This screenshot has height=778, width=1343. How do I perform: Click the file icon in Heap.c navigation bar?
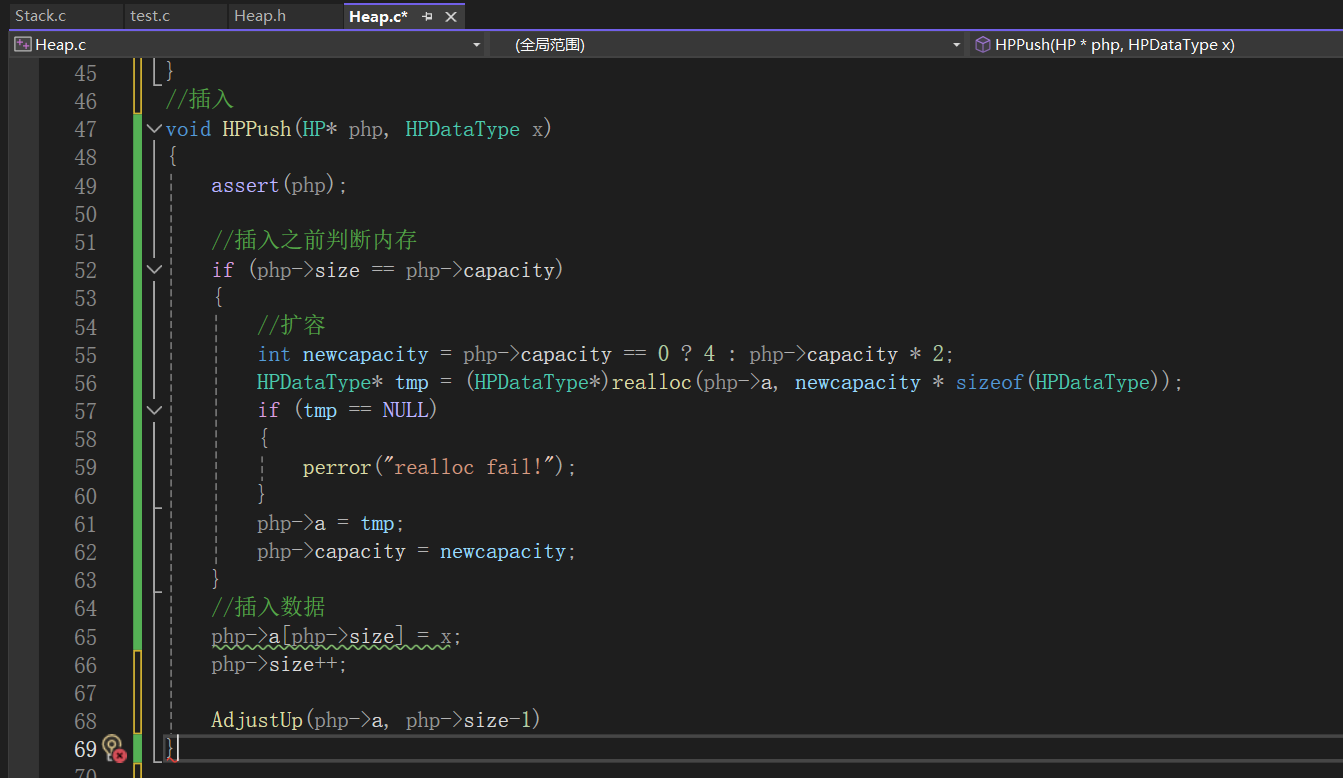[22, 44]
